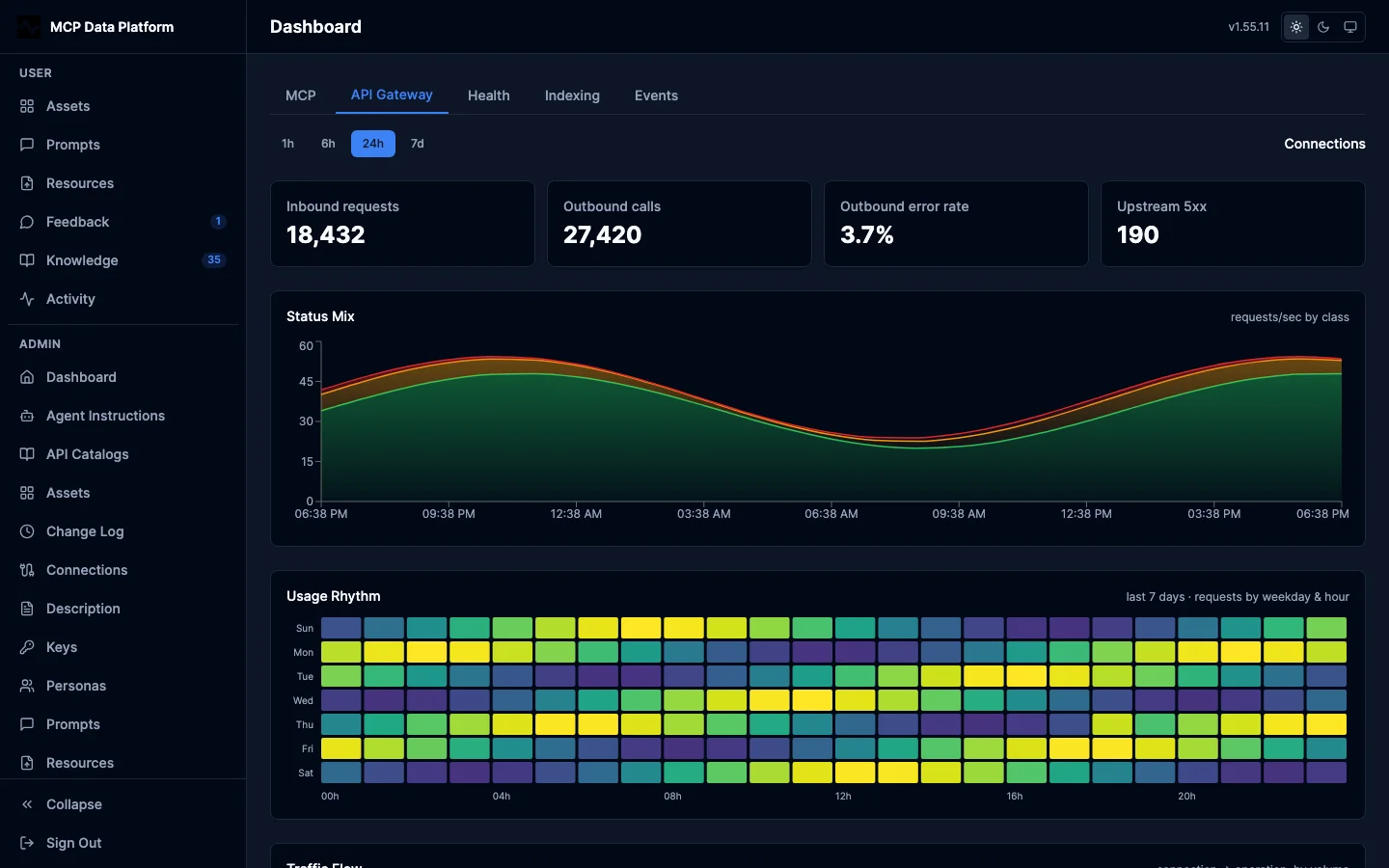Click the Assets icon in User section
The image size is (1389, 868).
pyautogui.click(x=27, y=106)
